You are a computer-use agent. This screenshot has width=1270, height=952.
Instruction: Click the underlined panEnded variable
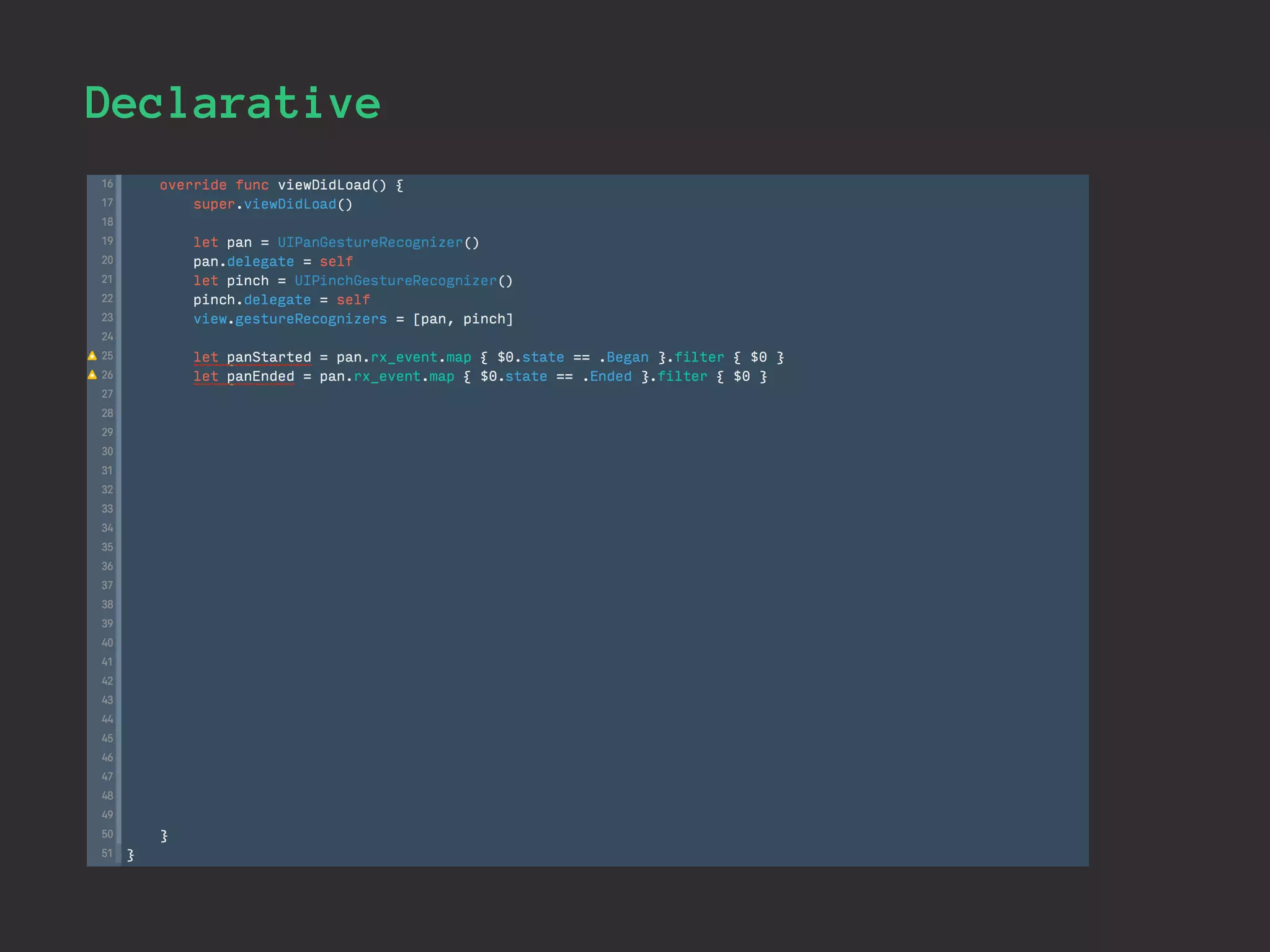[260, 377]
